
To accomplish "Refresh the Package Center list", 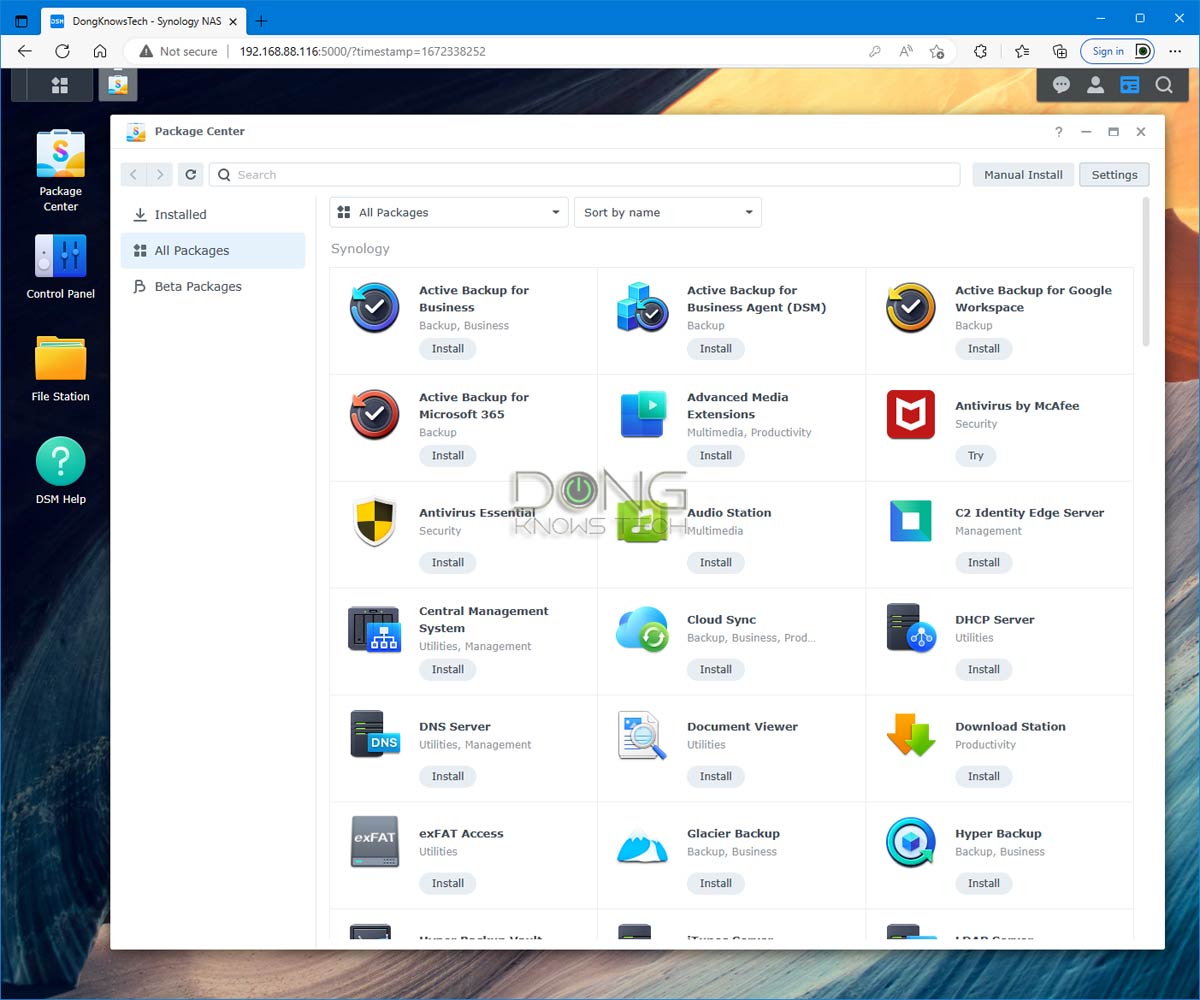I will coord(191,175).
